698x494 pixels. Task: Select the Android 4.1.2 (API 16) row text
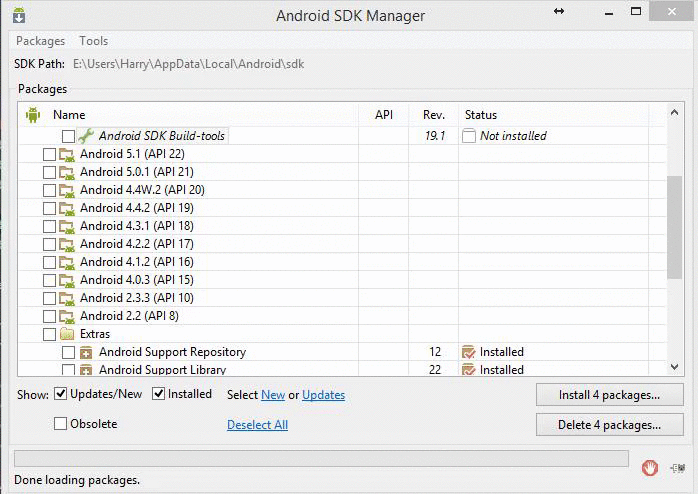[x=137, y=262]
